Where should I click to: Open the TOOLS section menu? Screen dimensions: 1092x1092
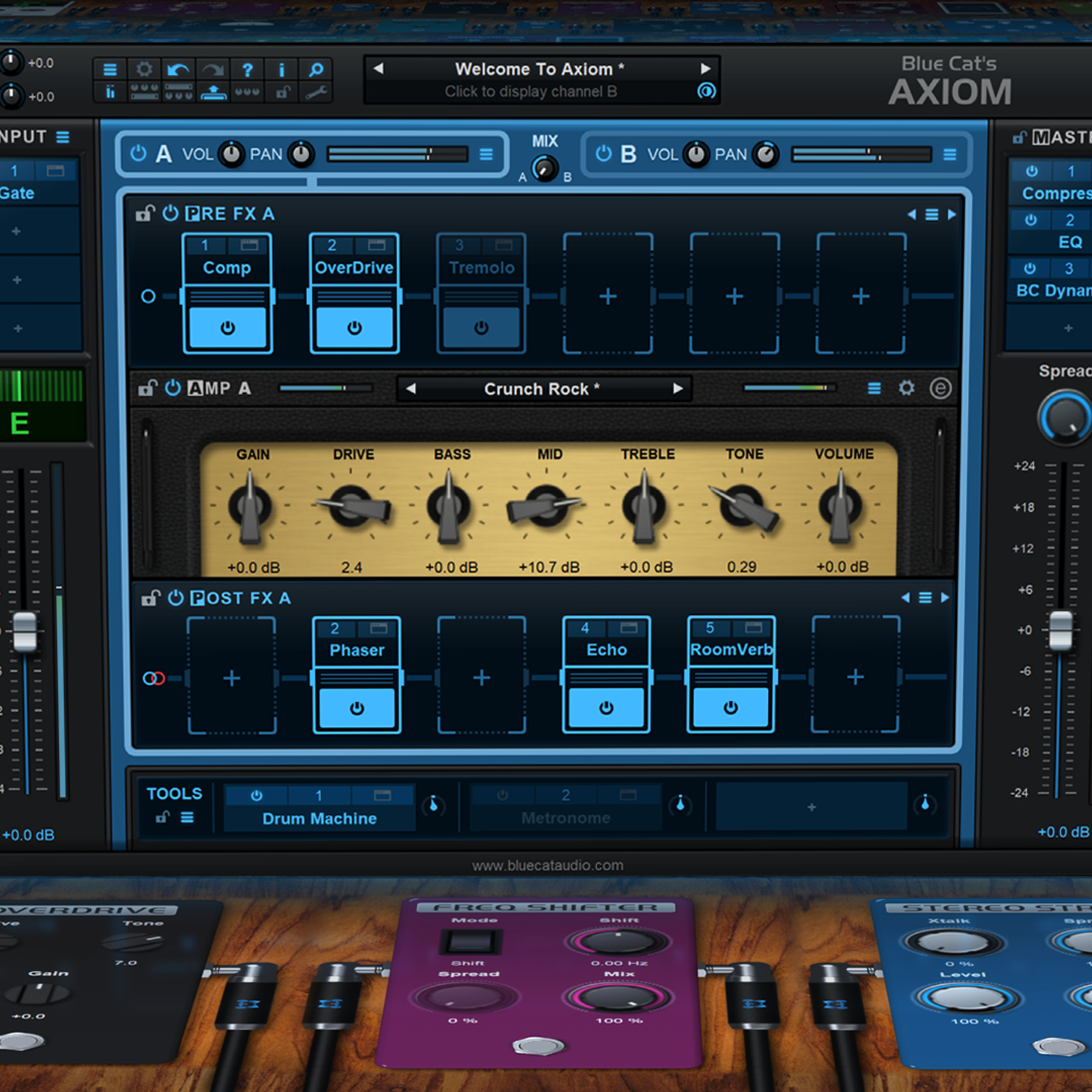tap(187, 817)
